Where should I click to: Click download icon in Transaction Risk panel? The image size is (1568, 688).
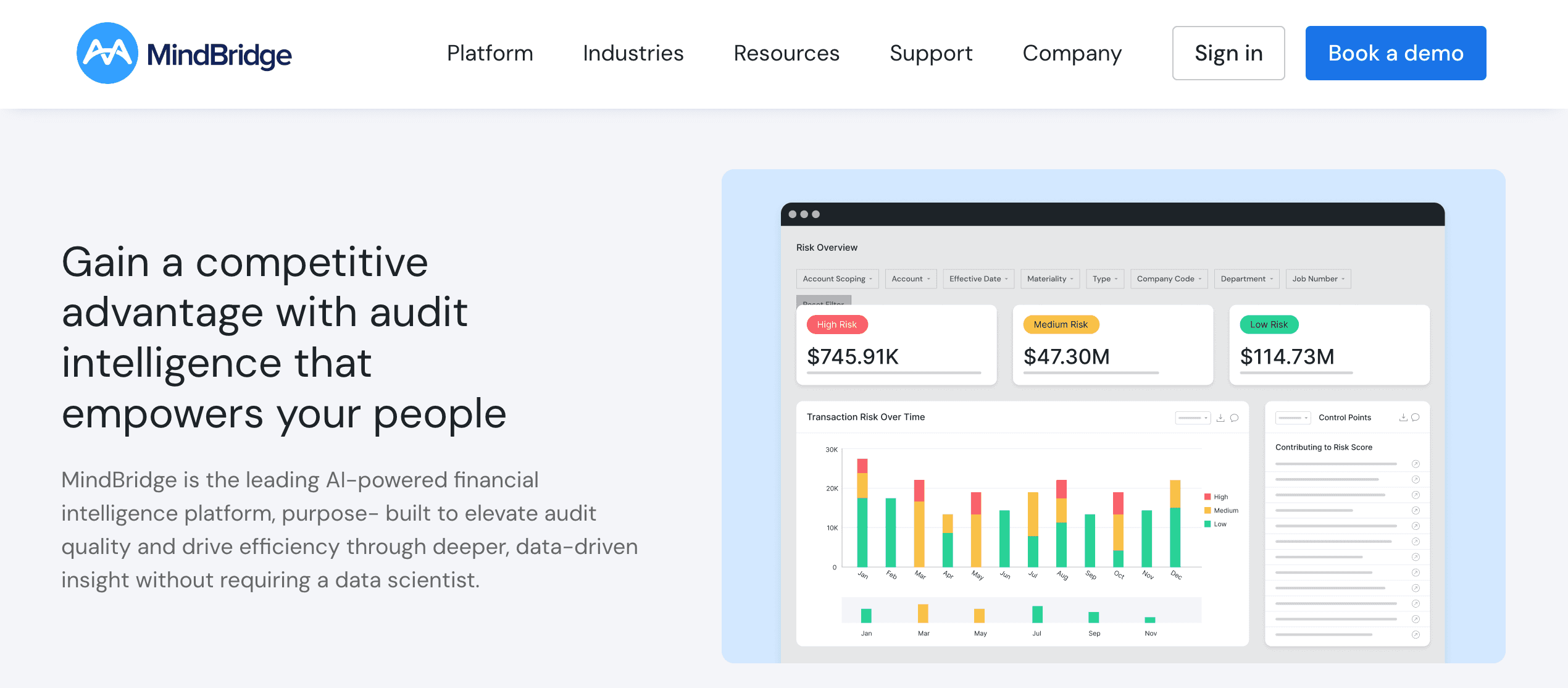pyautogui.click(x=1220, y=418)
